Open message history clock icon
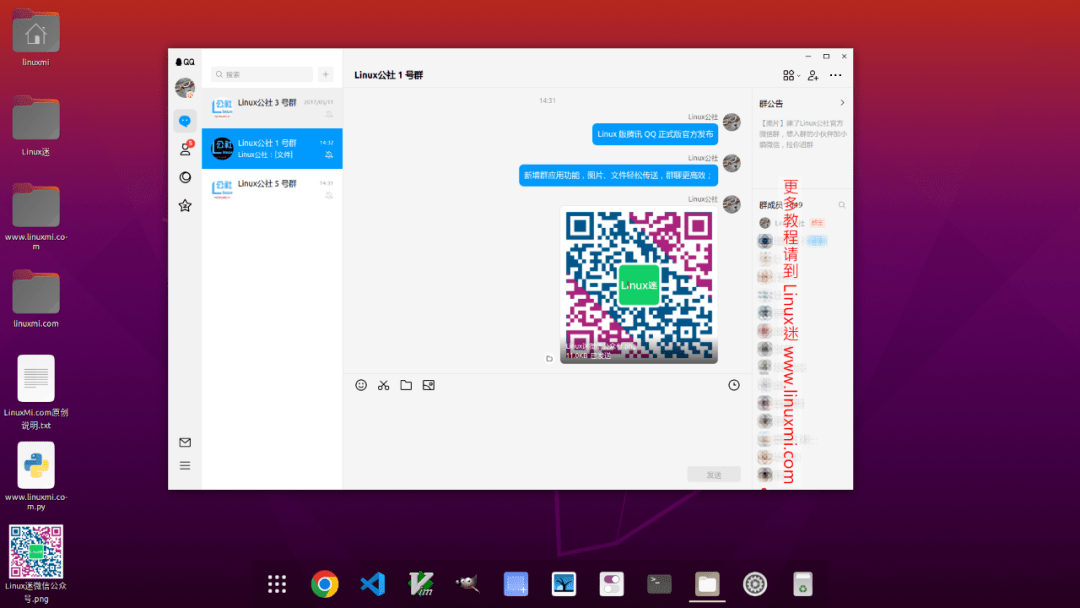This screenshot has width=1080, height=608. pos(734,385)
